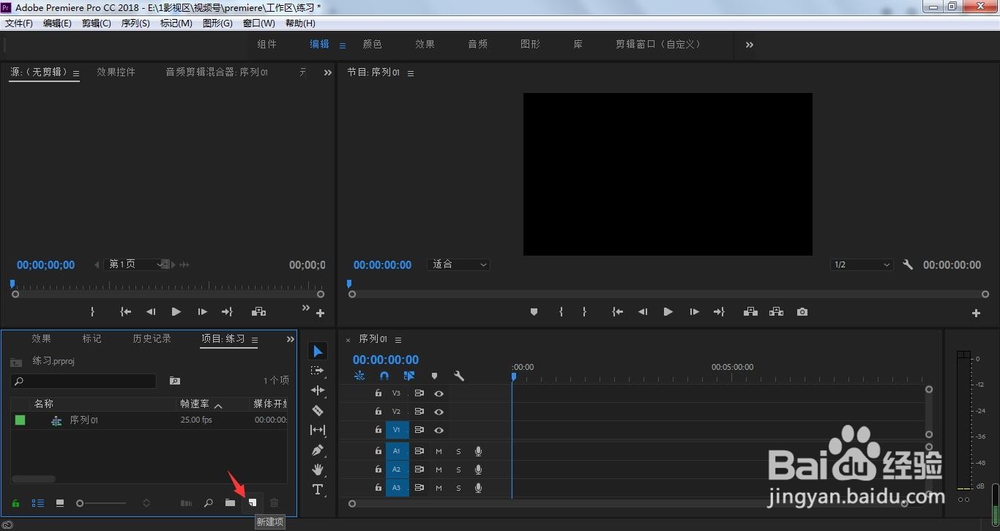Switch to the 效果控件 tab
Screen dimensions: 1000x531
(x=116, y=72)
